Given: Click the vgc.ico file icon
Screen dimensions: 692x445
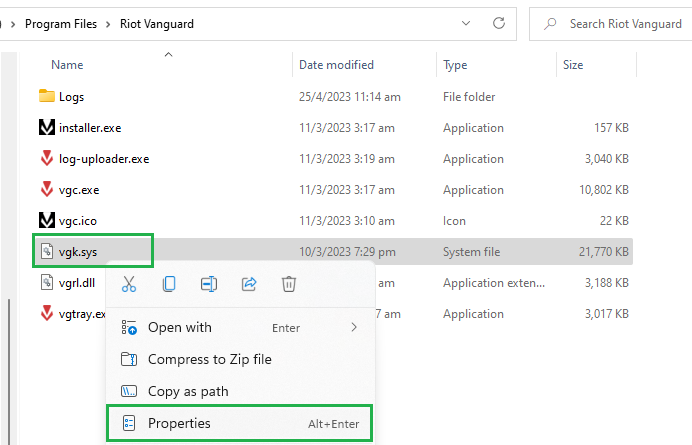Looking at the screenshot, I should point(47,220).
